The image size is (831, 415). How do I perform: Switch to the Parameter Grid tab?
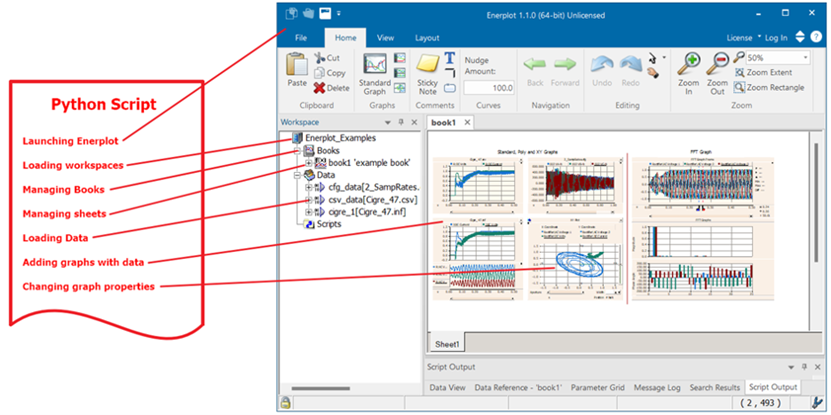pos(598,387)
